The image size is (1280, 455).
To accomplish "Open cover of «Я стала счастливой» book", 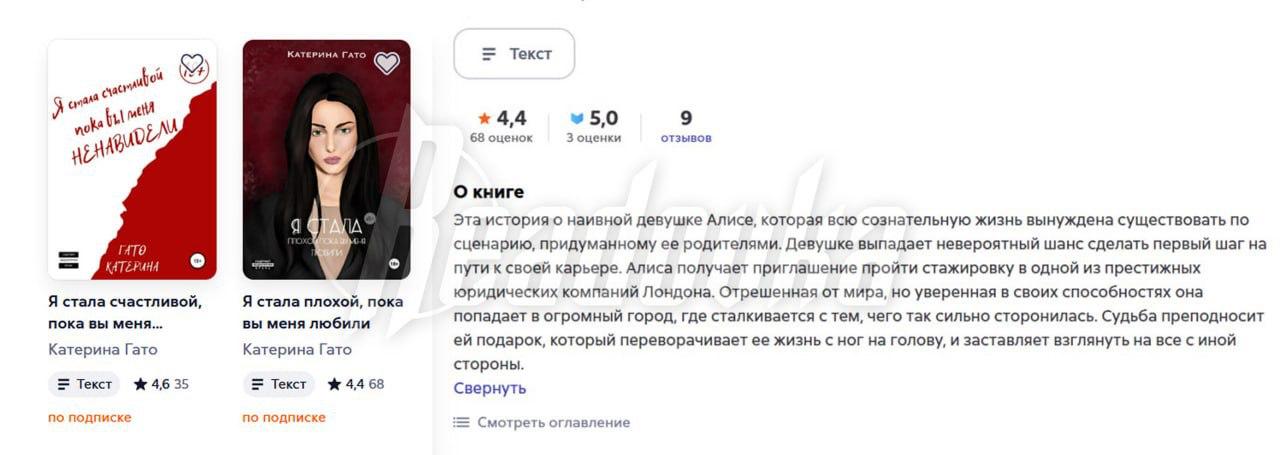I will (x=132, y=160).
